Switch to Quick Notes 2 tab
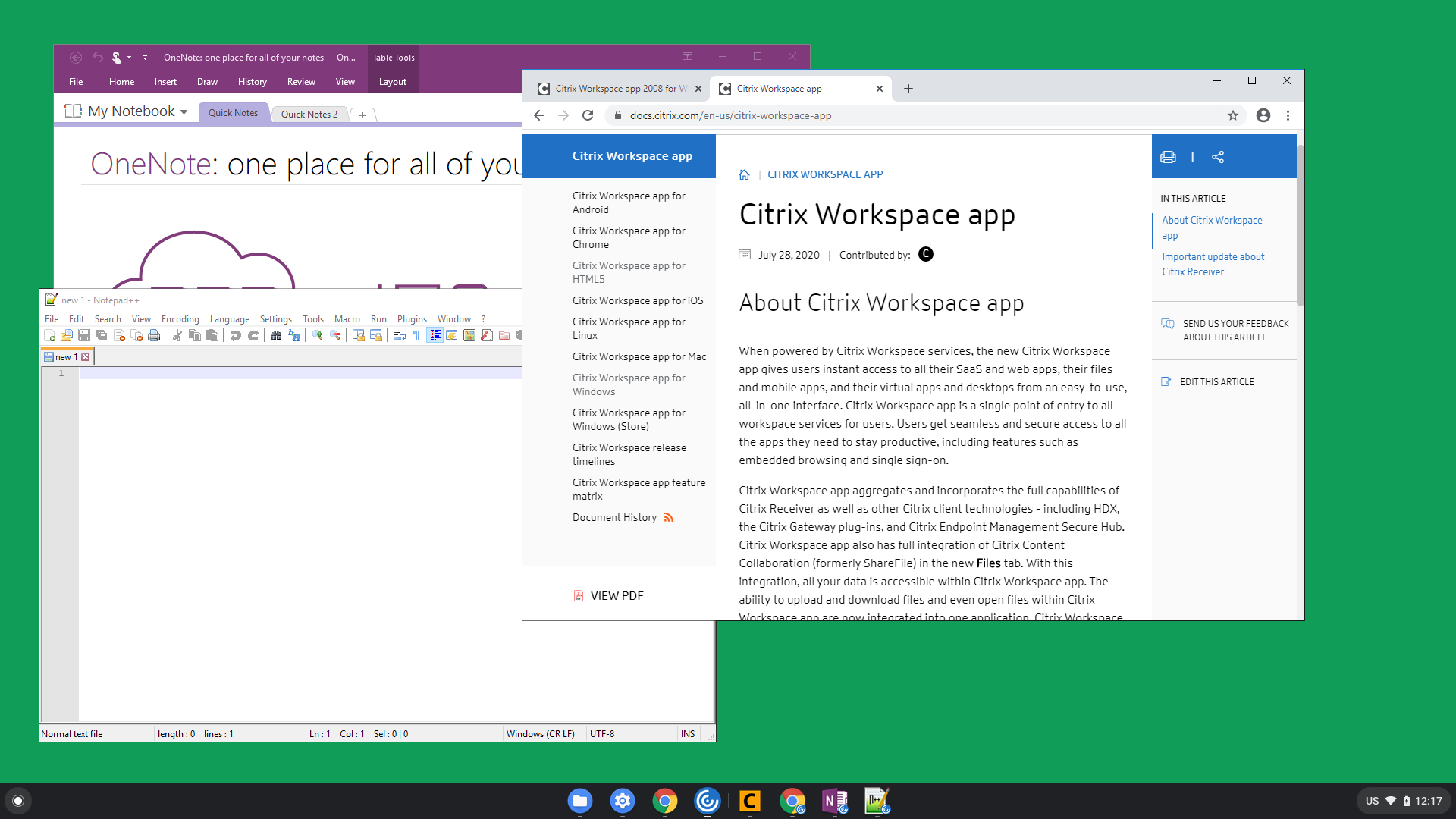The image size is (1456, 819). pyautogui.click(x=309, y=114)
